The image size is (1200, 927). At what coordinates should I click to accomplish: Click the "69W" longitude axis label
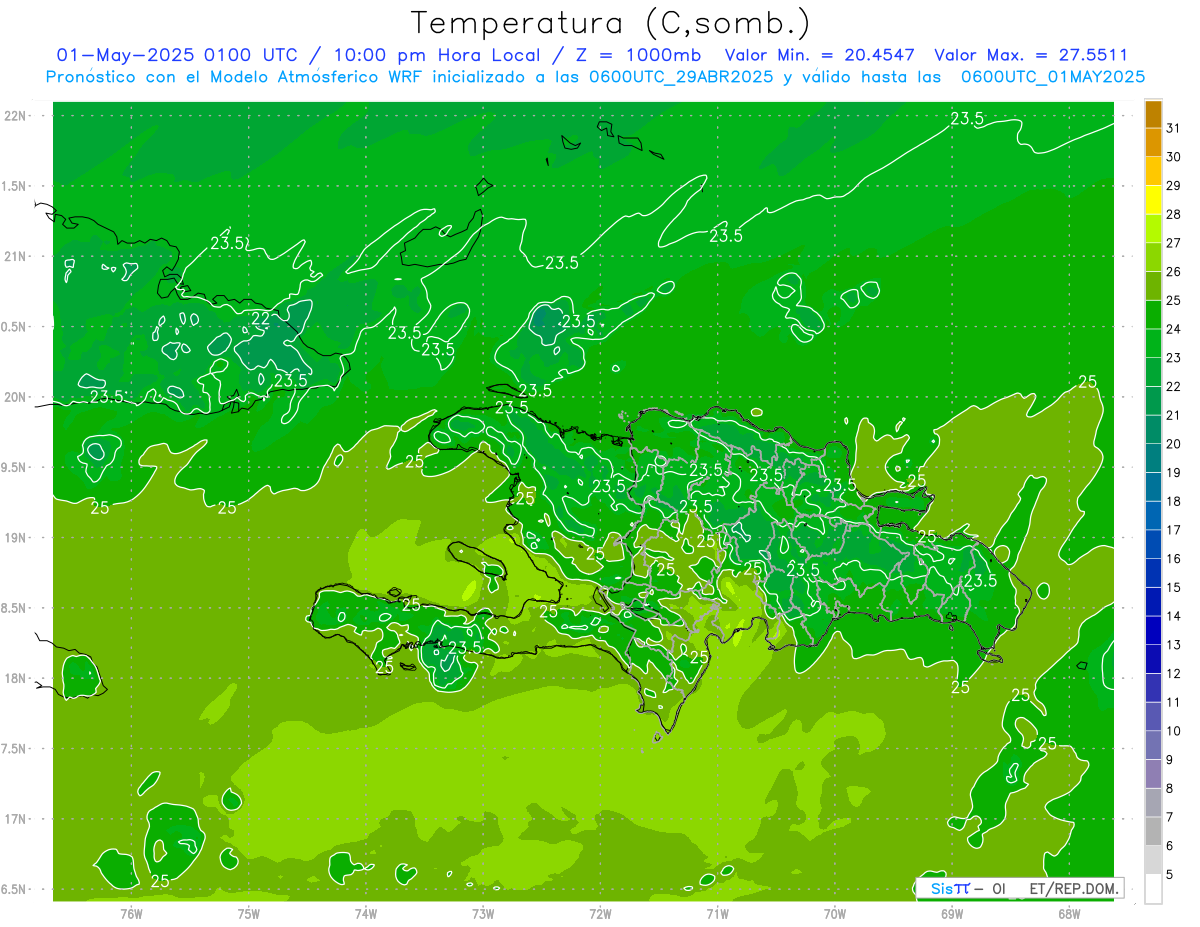(x=951, y=913)
